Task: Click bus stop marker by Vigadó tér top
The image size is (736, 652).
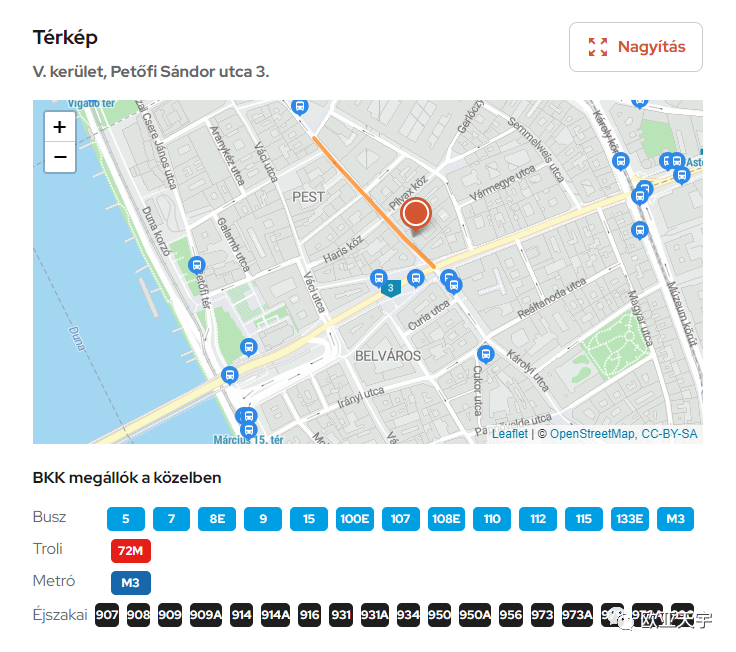Action: point(299,107)
